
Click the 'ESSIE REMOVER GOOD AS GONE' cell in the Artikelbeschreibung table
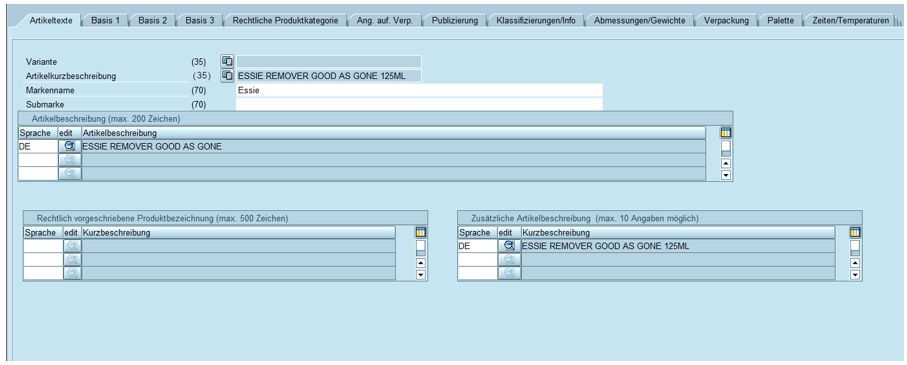click(x=393, y=146)
